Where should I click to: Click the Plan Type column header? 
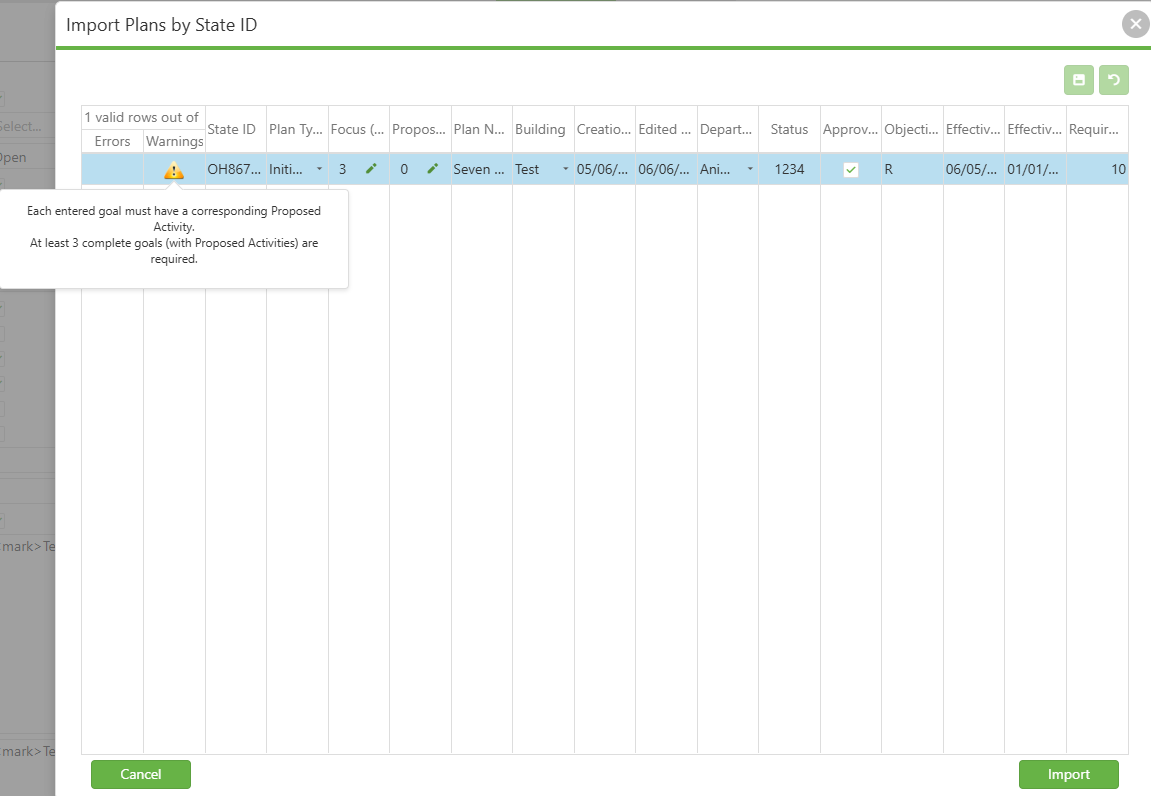297,129
